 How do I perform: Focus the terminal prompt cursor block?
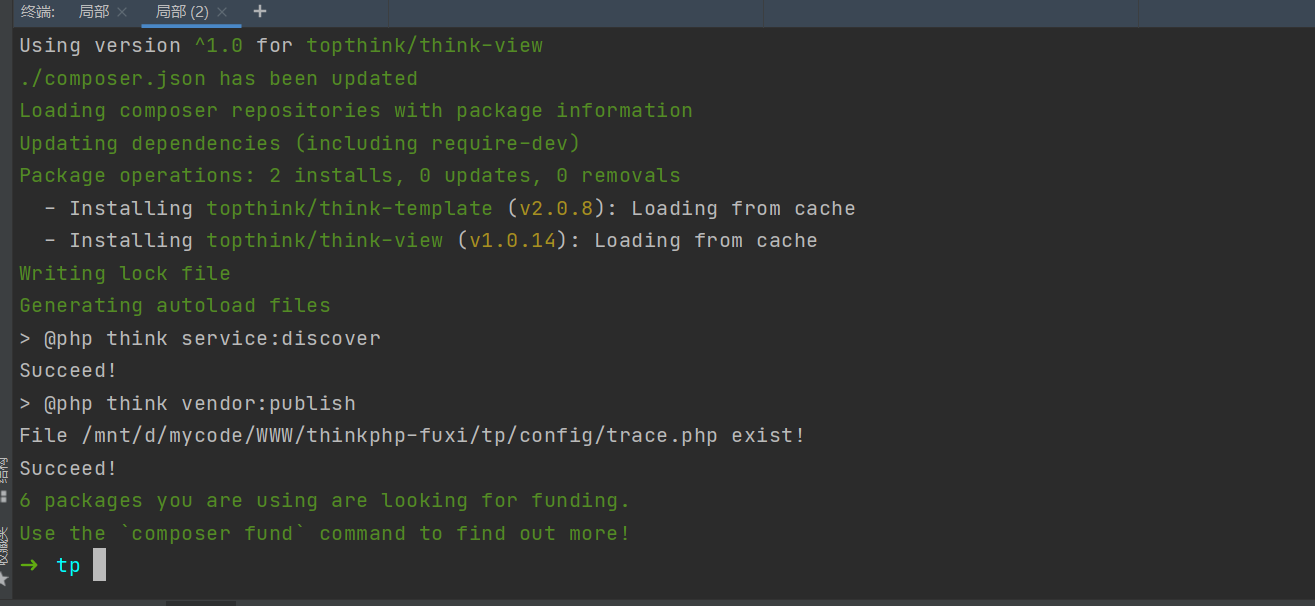point(99,565)
